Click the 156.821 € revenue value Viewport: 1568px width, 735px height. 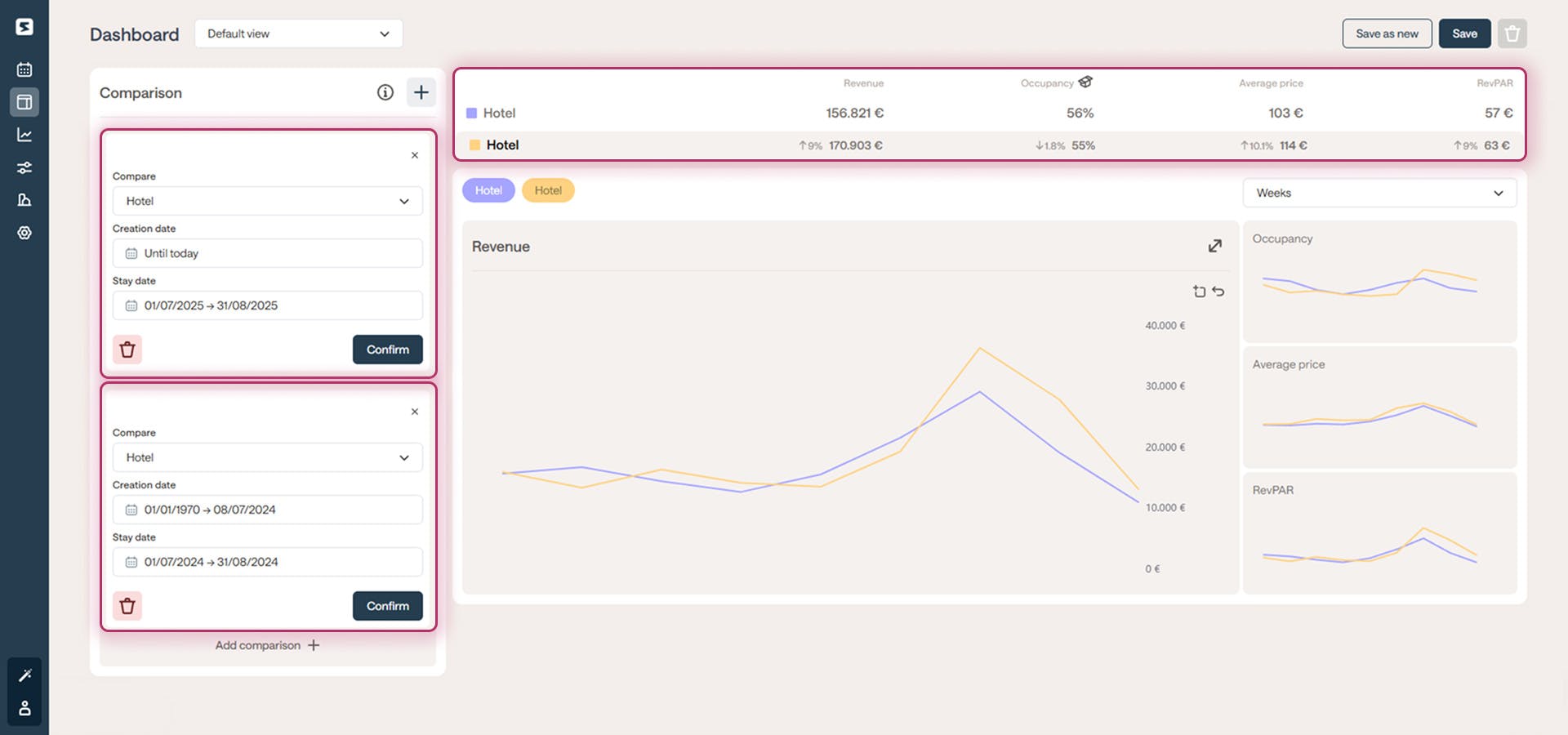[854, 113]
